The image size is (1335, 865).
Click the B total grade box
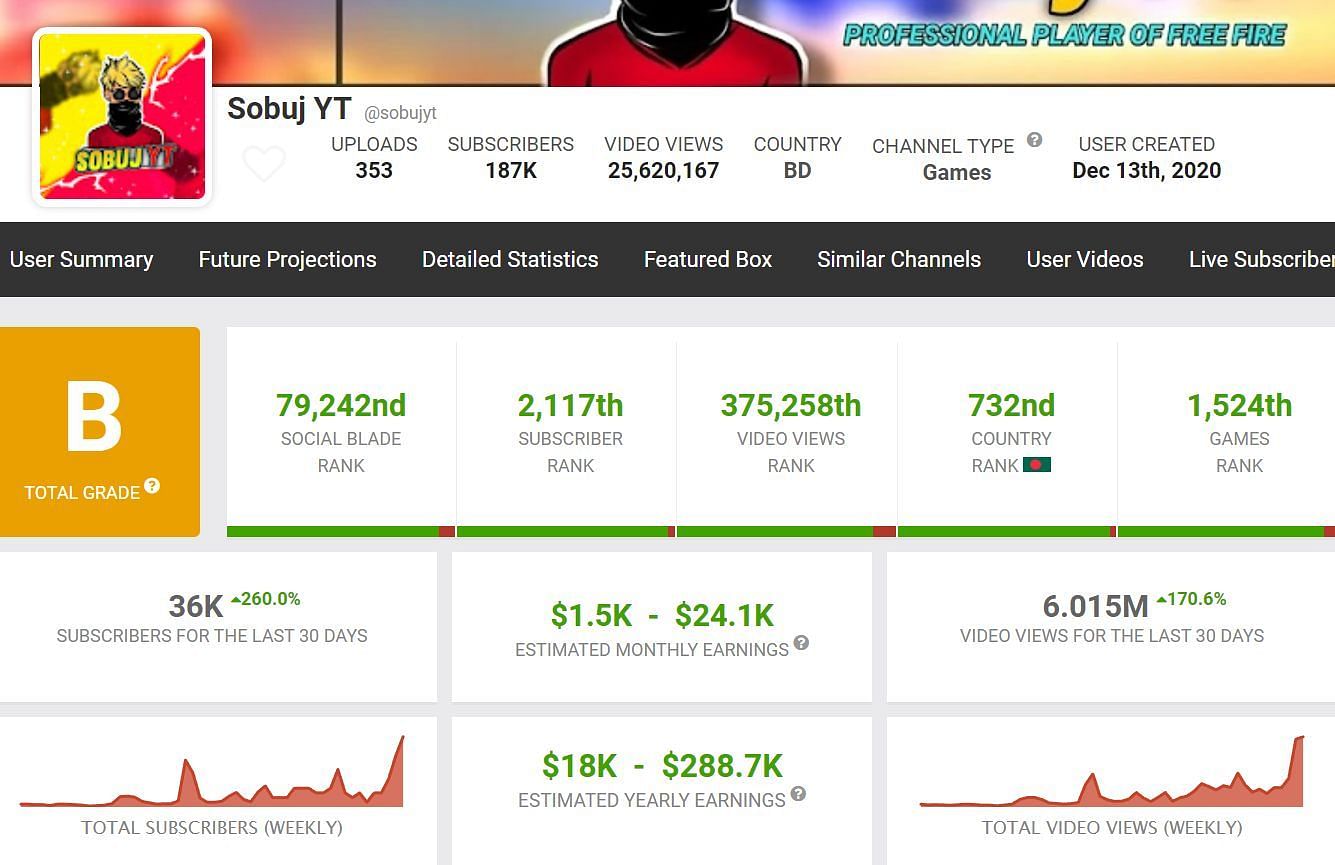click(x=100, y=432)
